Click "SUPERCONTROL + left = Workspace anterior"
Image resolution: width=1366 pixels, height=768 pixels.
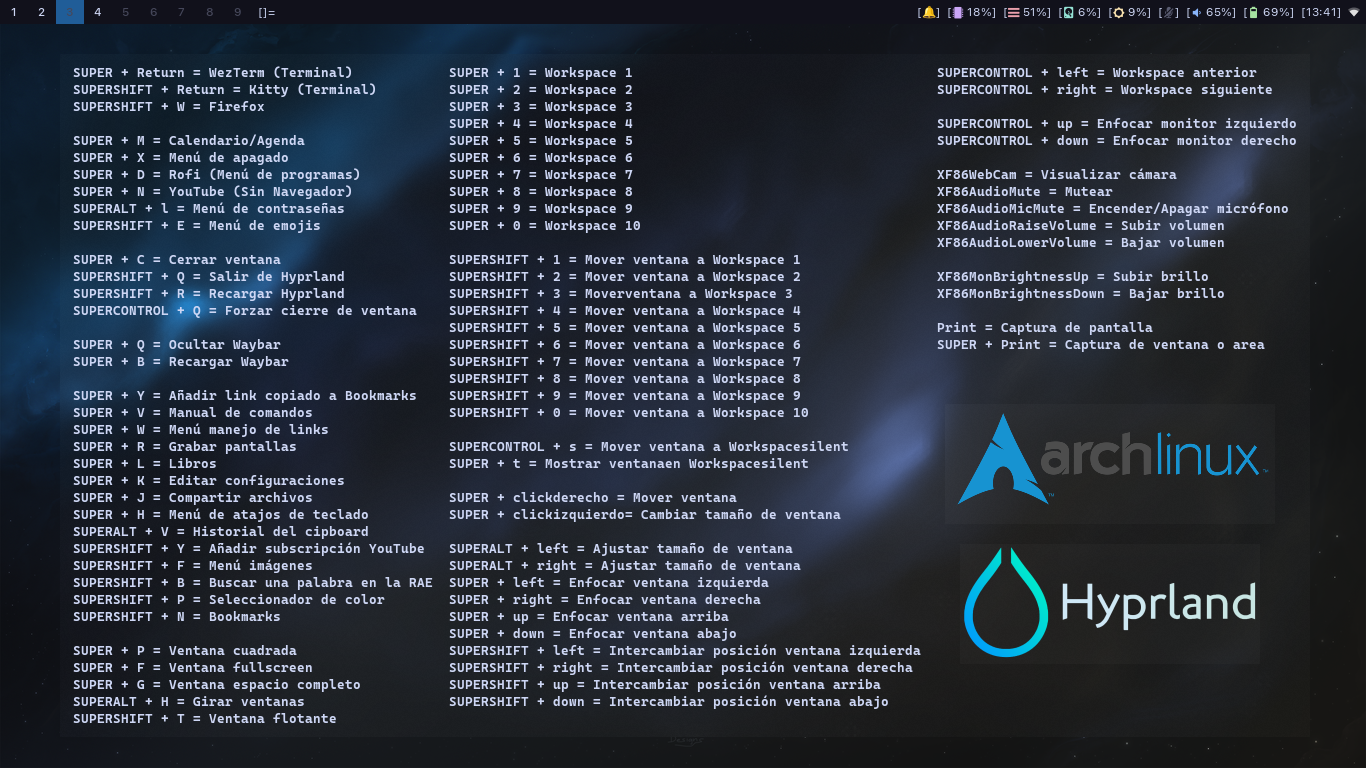pos(1097,73)
